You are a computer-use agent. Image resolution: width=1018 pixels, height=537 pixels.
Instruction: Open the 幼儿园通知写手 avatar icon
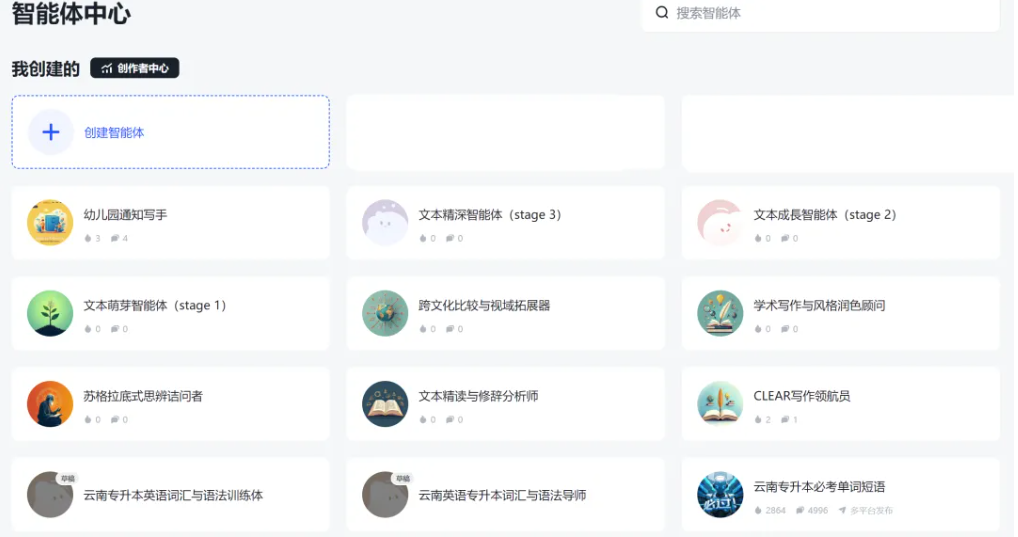(x=50, y=223)
